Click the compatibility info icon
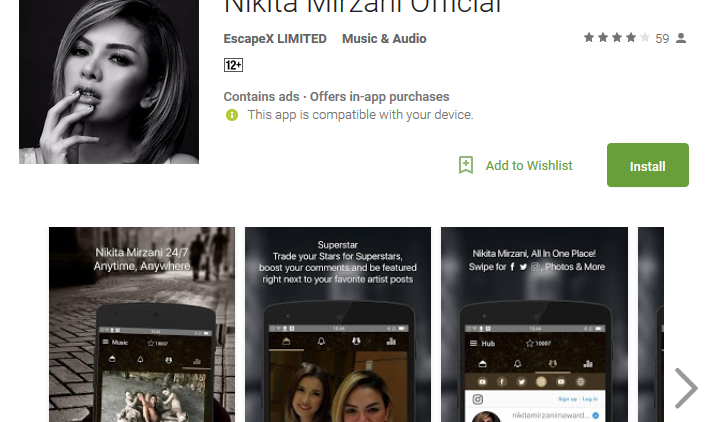Image resolution: width=708 pixels, height=422 pixels. [232, 115]
